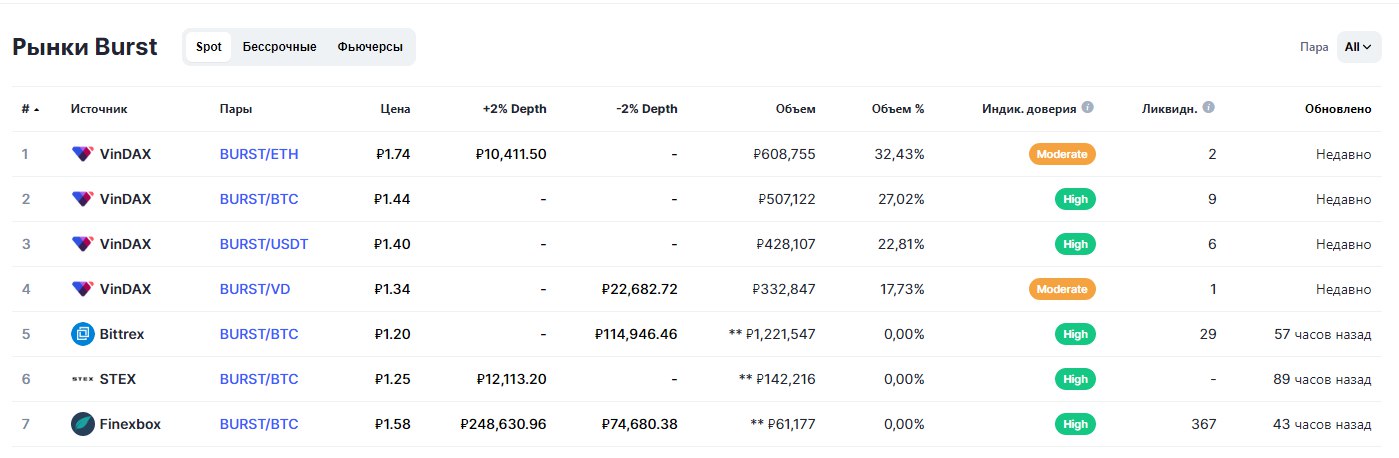Click the depth value ₽10,411.50
The width and height of the screenshot is (1399, 458).
pyautogui.click(x=511, y=154)
